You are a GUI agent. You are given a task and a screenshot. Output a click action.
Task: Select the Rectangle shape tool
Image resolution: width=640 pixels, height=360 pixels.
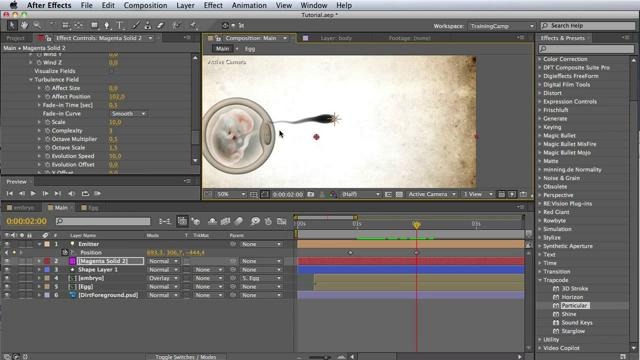tap(94, 25)
